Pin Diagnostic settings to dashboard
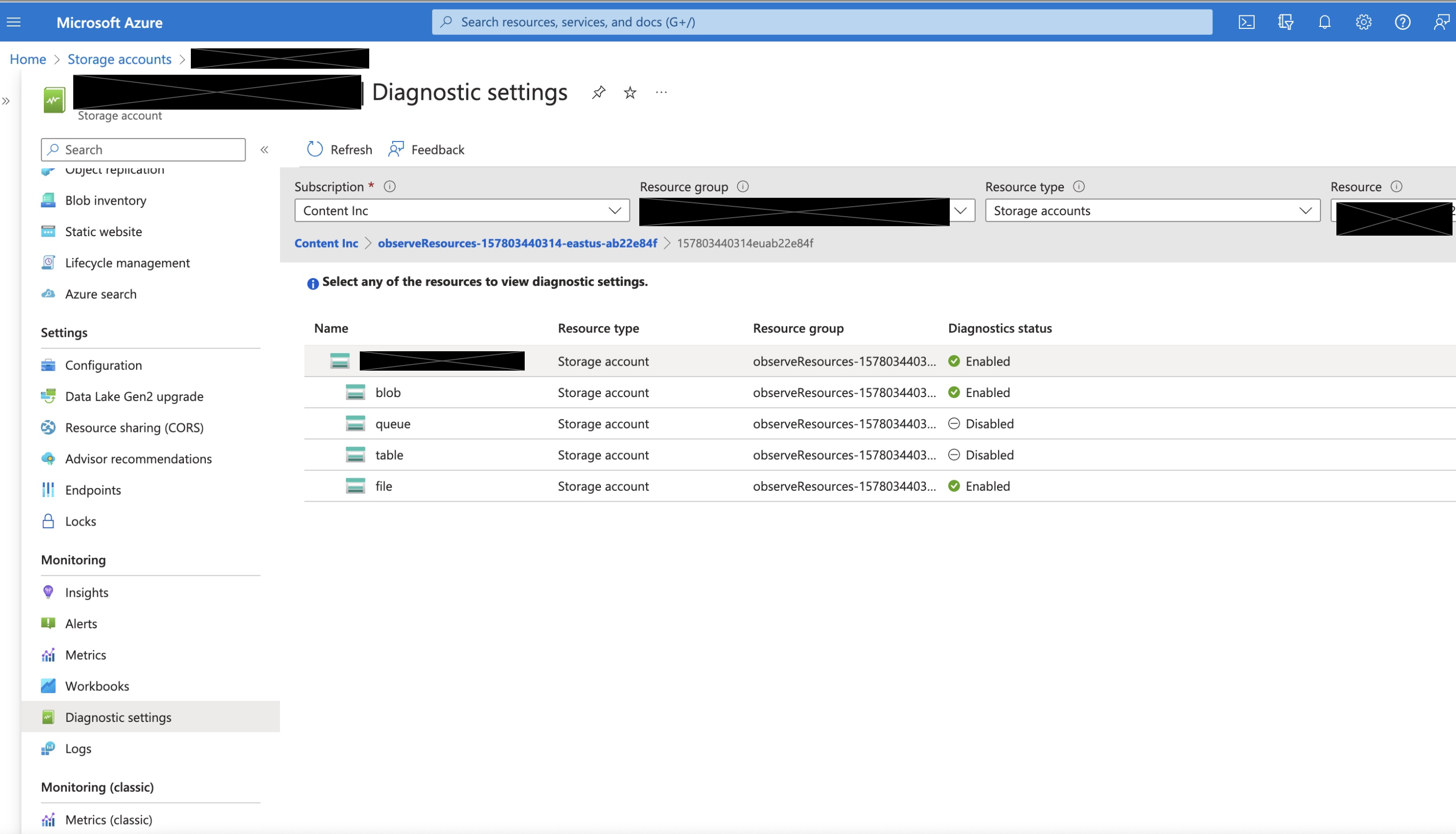 click(598, 92)
